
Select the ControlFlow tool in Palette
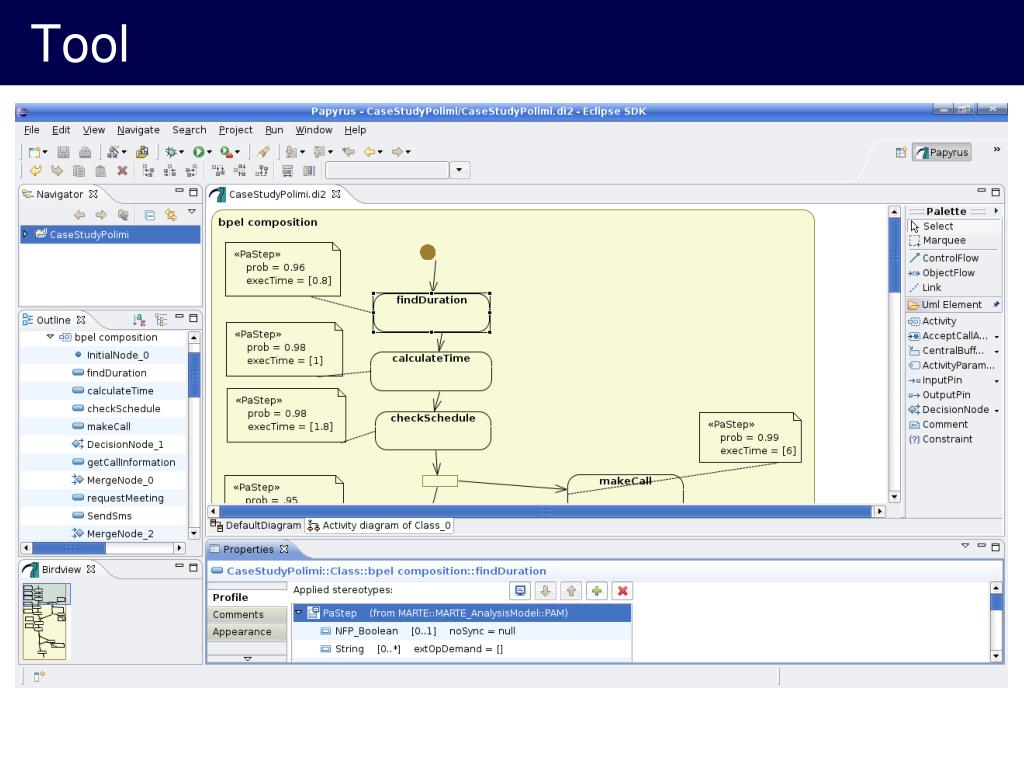point(944,258)
